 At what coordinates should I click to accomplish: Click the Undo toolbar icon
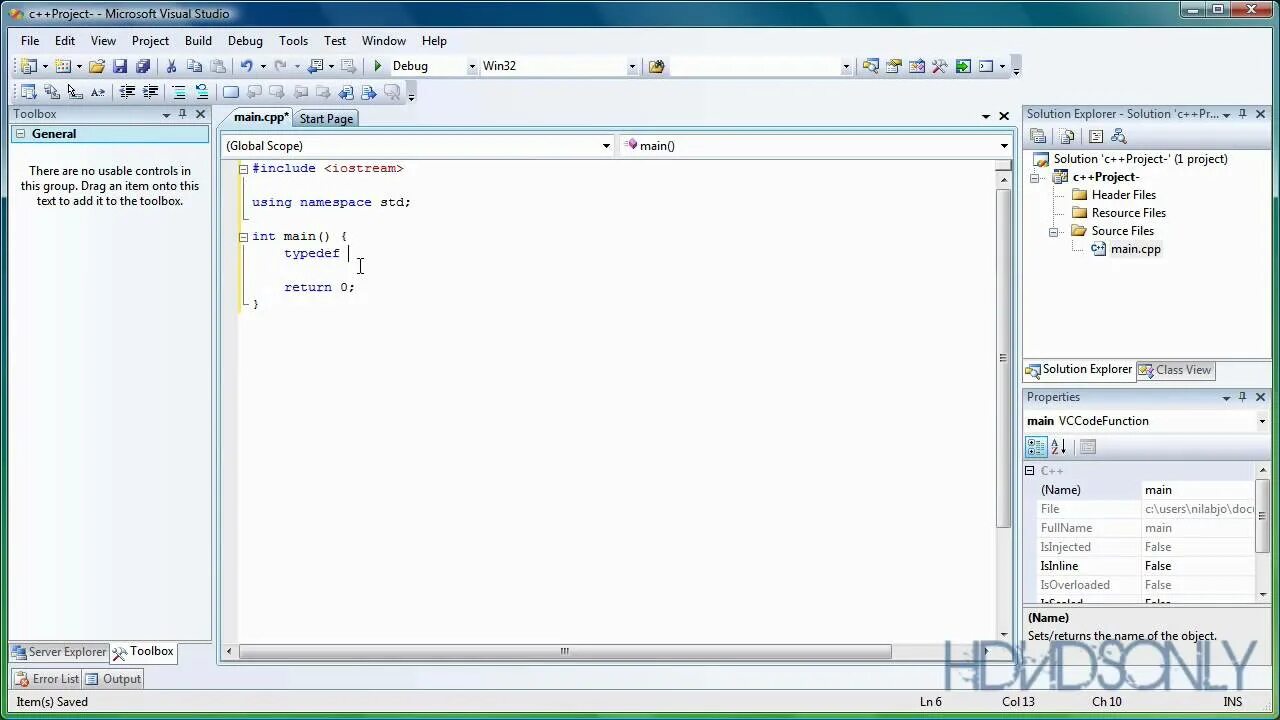pyautogui.click(x=249, y=66)
